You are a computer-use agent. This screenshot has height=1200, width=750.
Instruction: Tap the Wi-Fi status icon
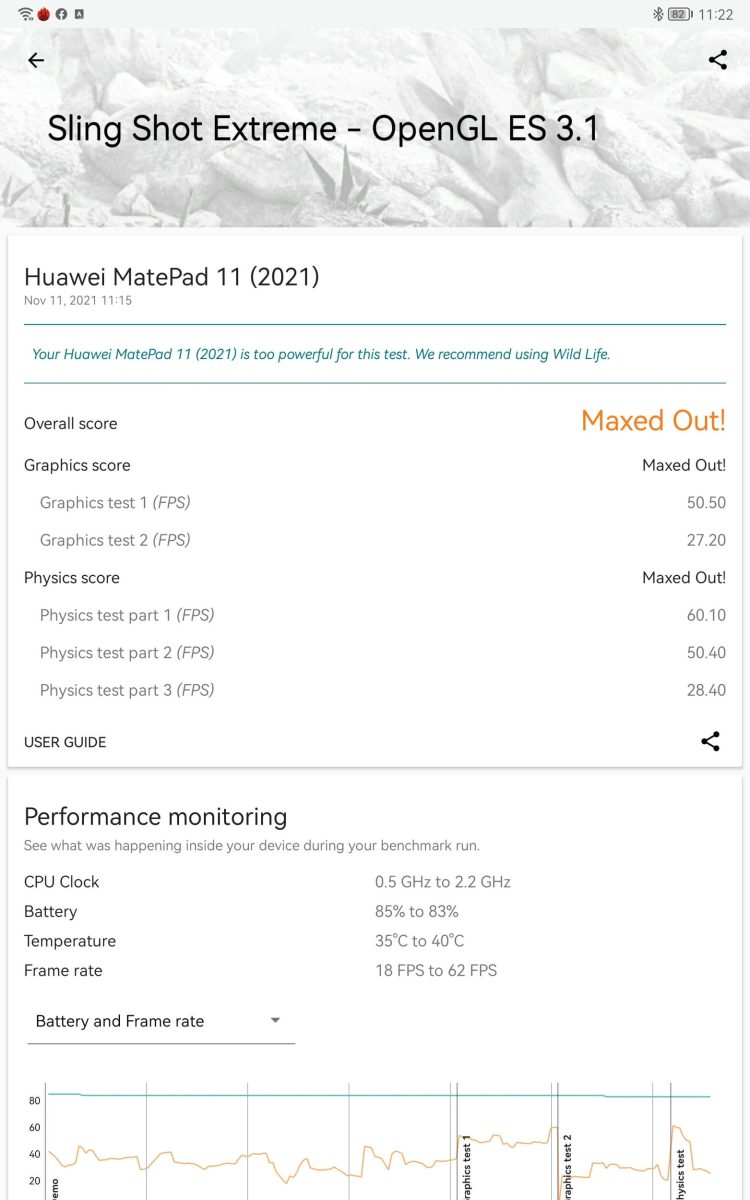pos(25,14)
